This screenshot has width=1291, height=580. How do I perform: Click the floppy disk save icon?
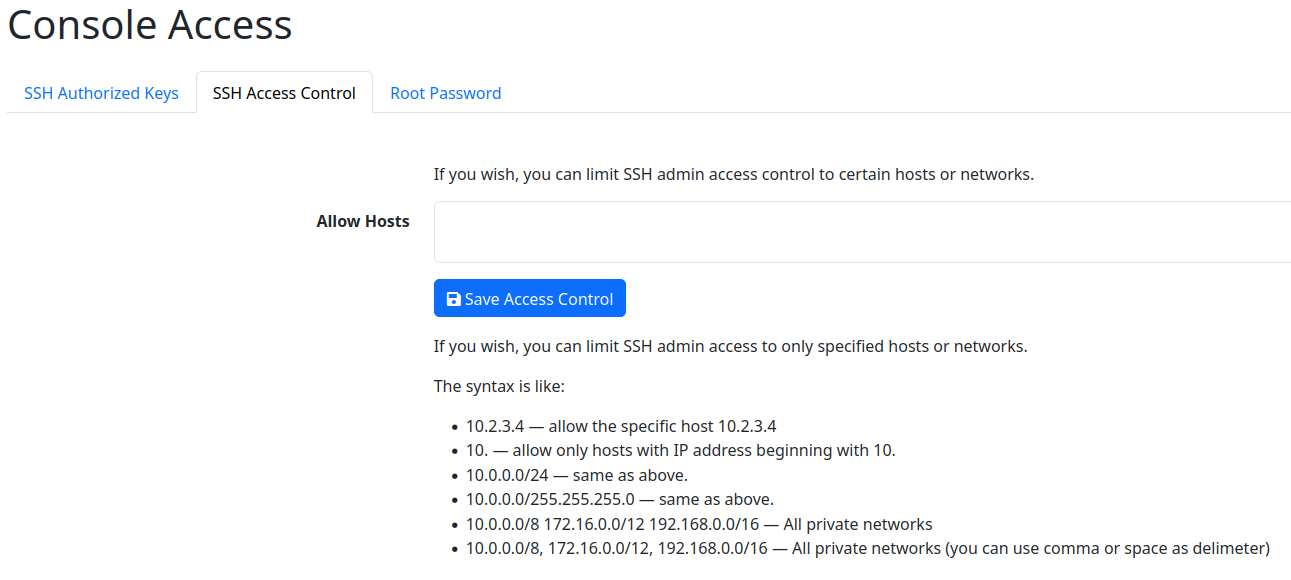tap(454, 298)
